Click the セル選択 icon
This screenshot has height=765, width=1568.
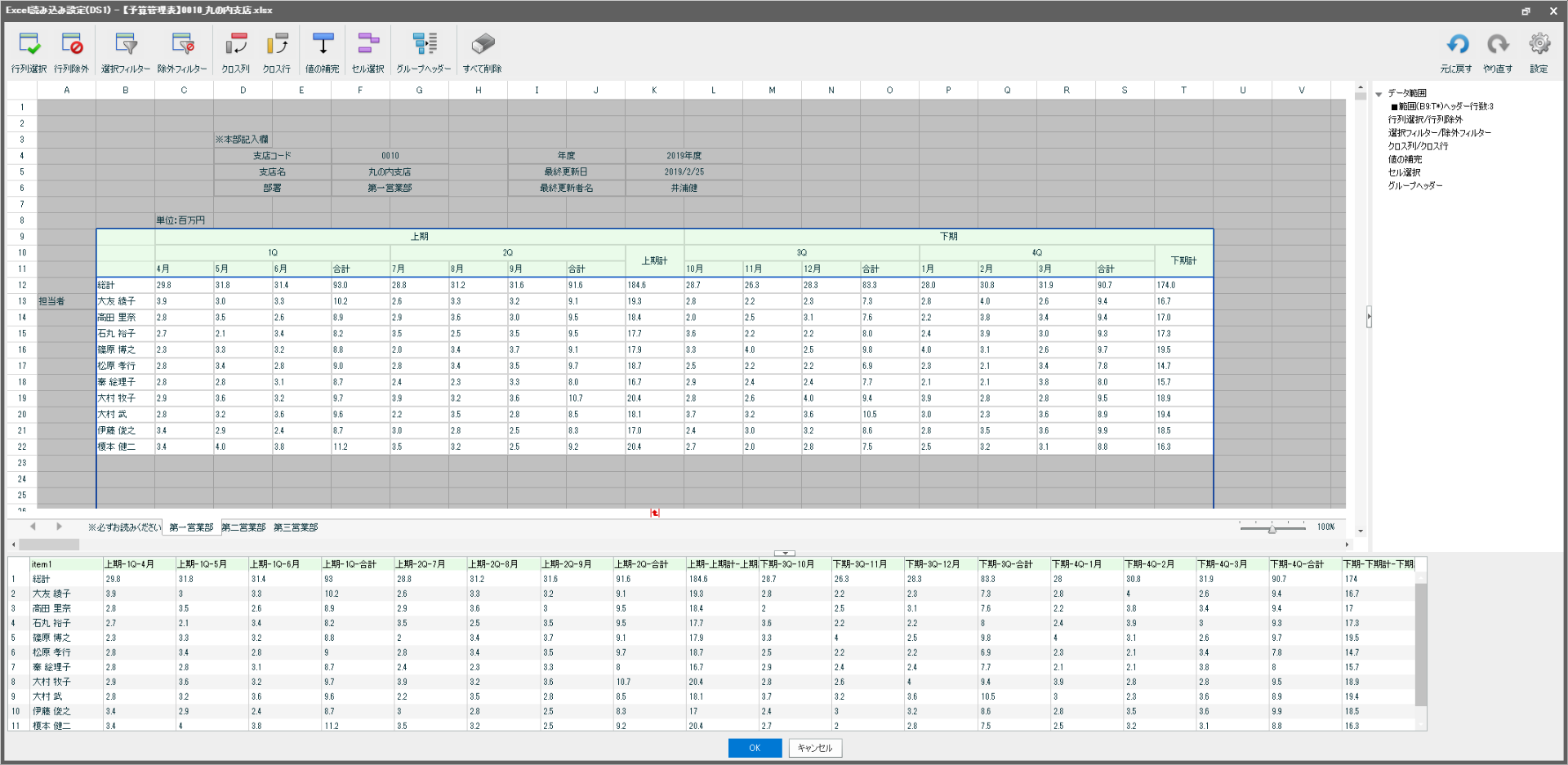368,45
